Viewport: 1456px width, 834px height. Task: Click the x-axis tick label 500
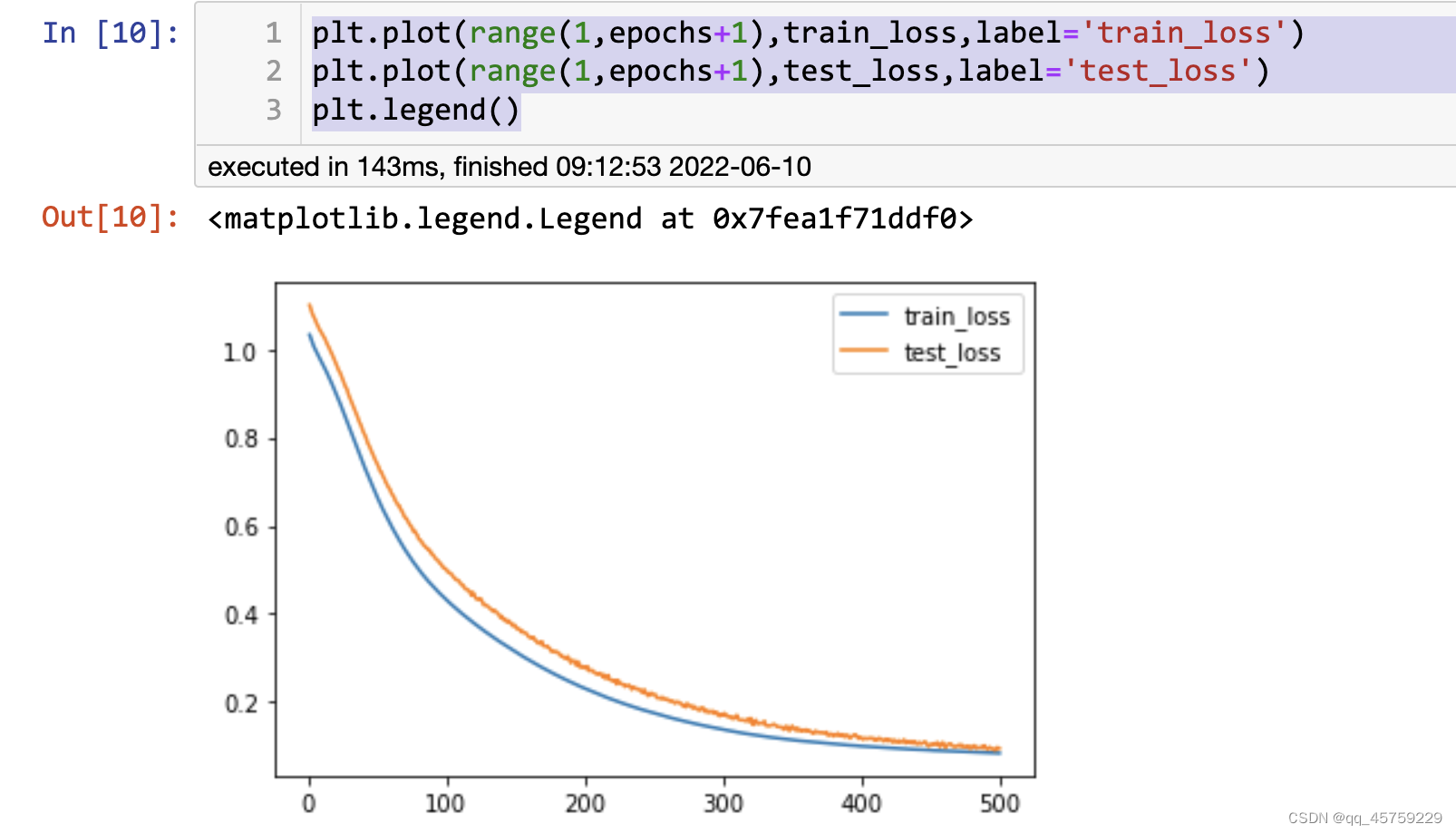coord(1000,804)
